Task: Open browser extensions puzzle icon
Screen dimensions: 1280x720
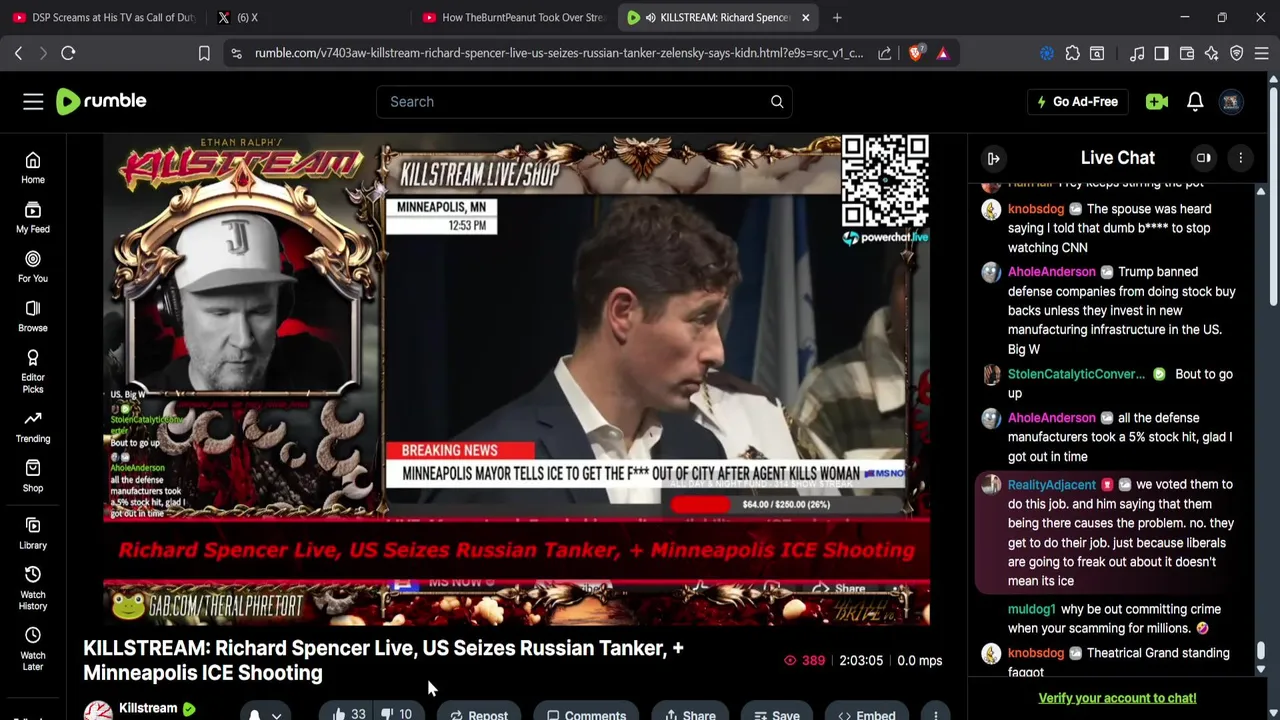Action: [1073, 53]
